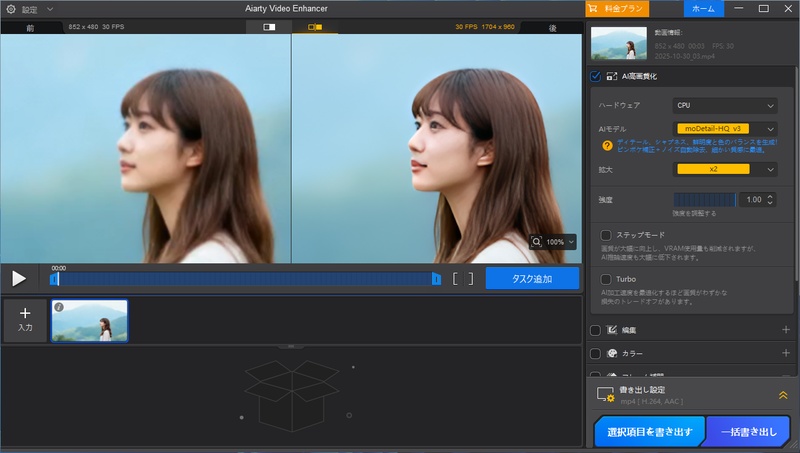Play the video preview
Viewport: 800px width, 453px height.
tap(19, 279)
